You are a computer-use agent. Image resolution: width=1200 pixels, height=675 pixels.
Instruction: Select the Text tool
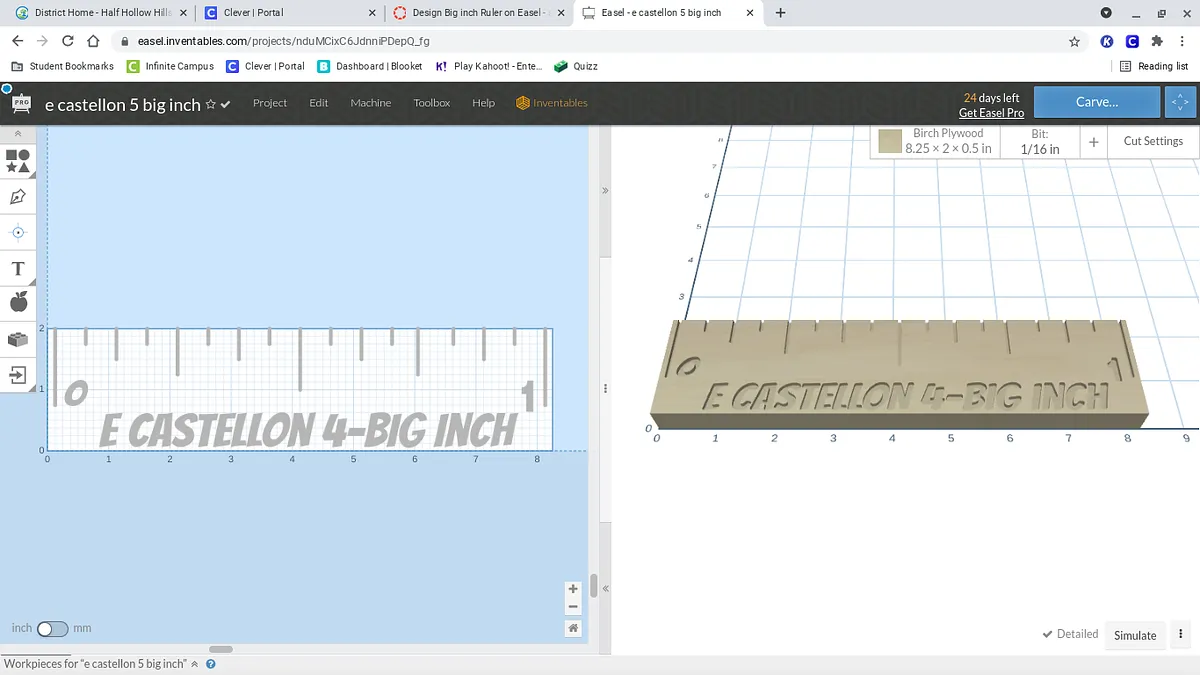[18, 269]
